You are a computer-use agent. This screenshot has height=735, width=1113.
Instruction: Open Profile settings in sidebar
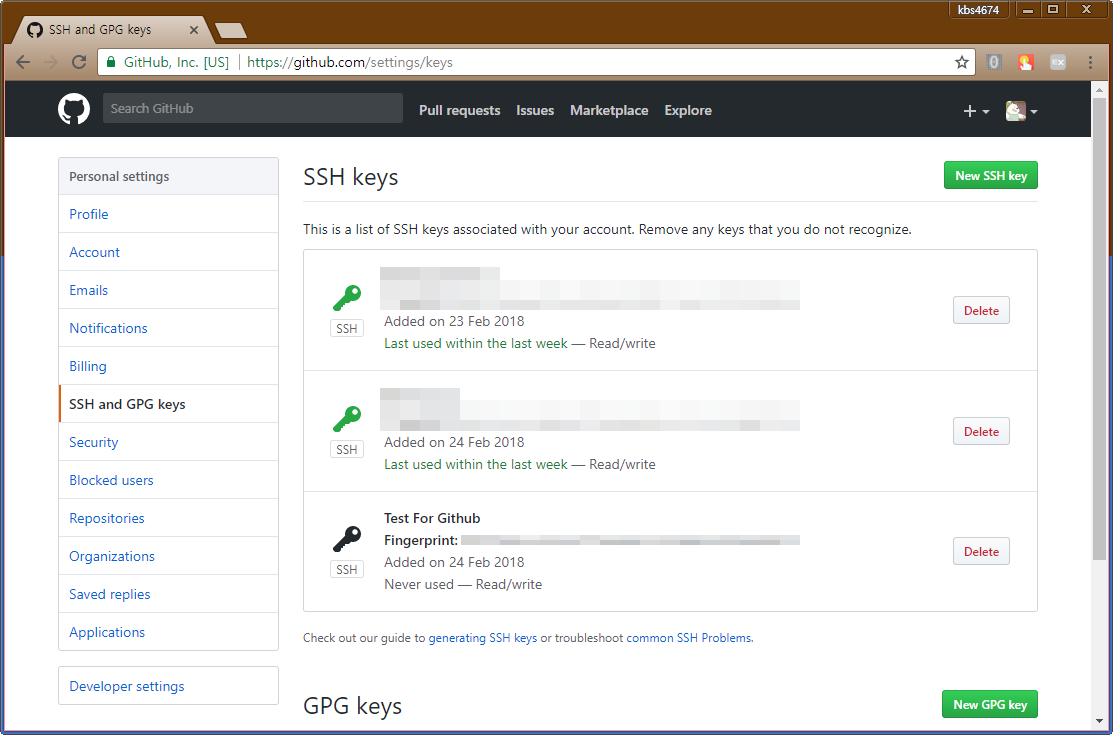(x=168, y=214)
